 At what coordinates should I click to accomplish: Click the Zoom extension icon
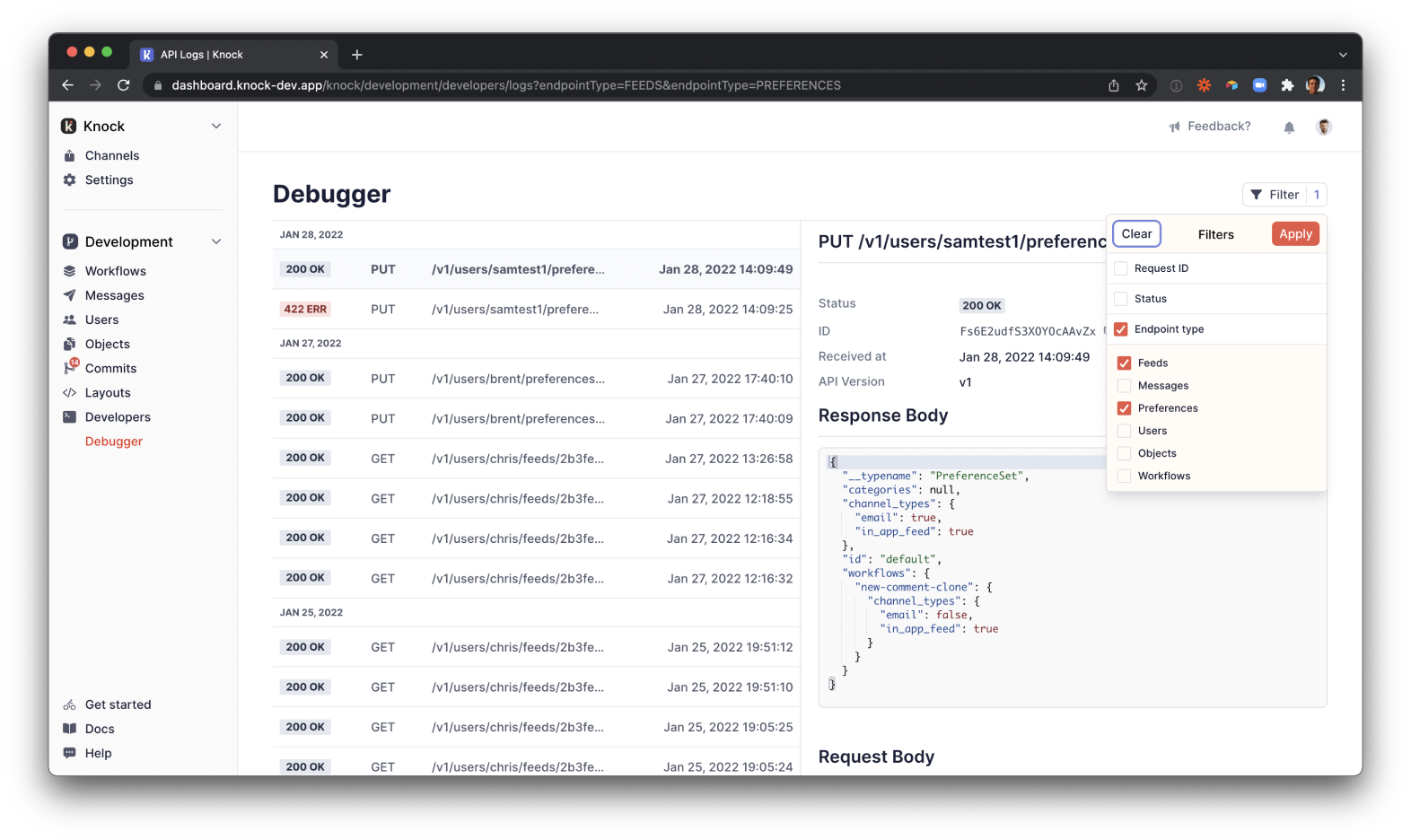(x=1259, y=85)
